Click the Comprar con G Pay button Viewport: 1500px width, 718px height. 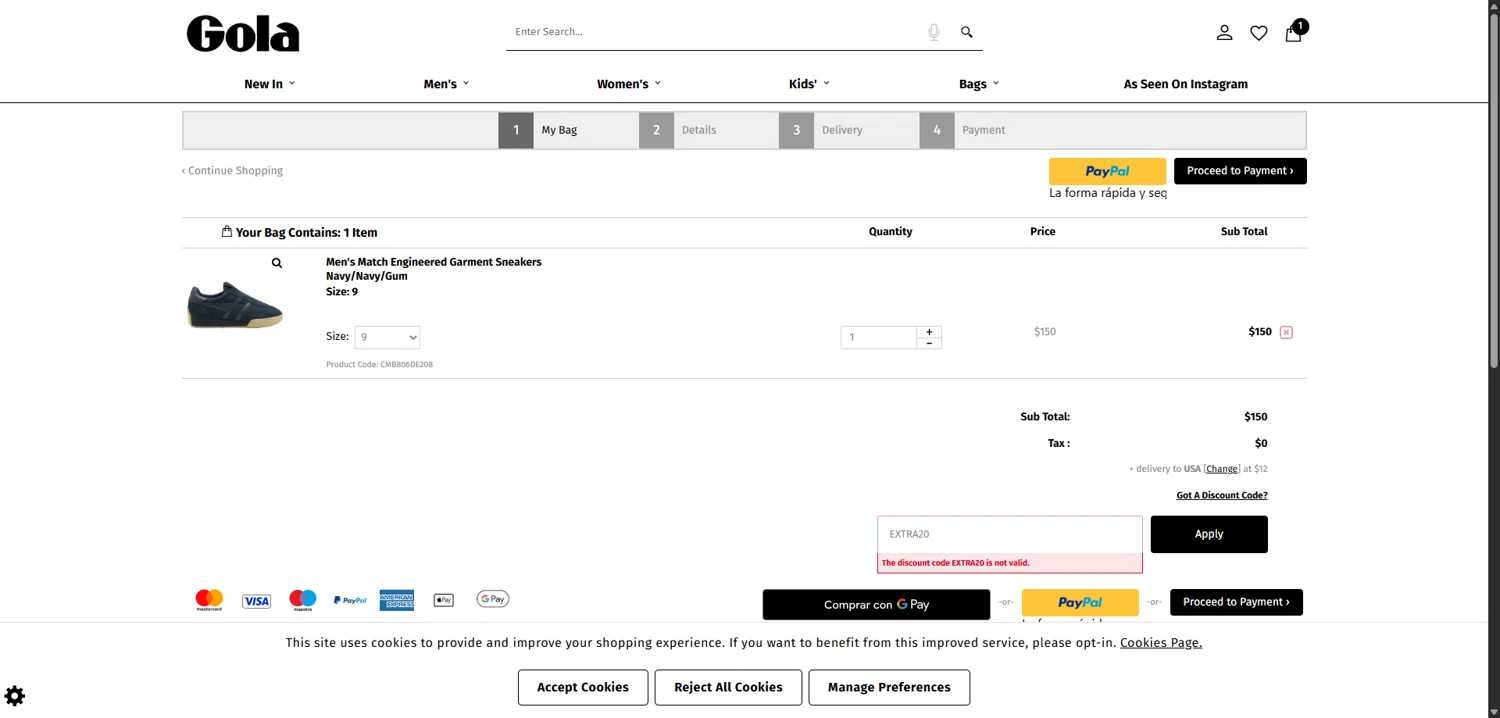tap(876, 605)
